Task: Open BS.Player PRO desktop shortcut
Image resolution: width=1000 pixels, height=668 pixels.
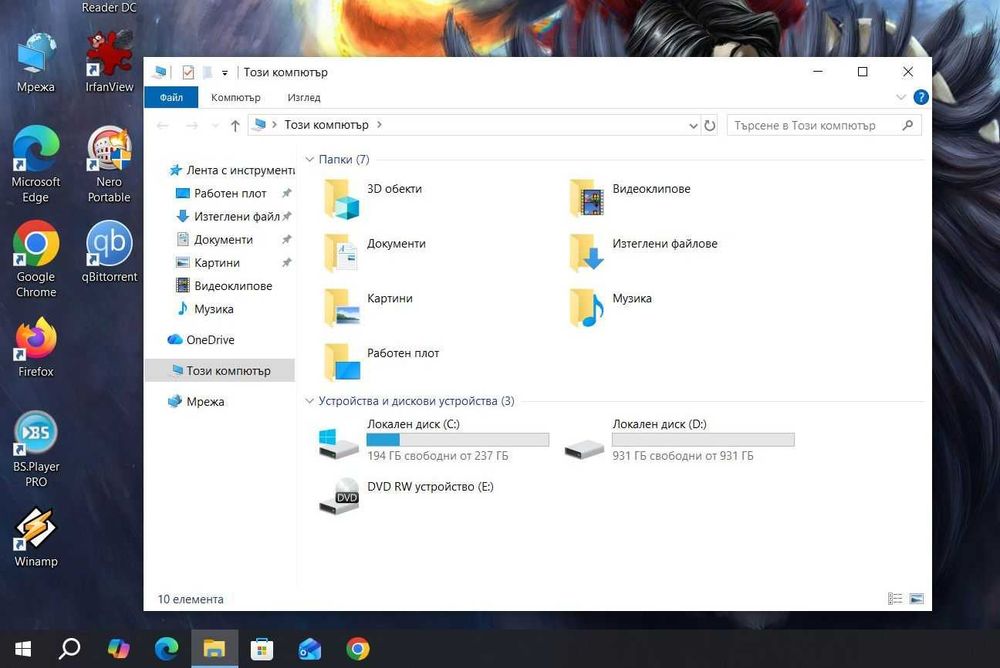Action: (36, 449)
